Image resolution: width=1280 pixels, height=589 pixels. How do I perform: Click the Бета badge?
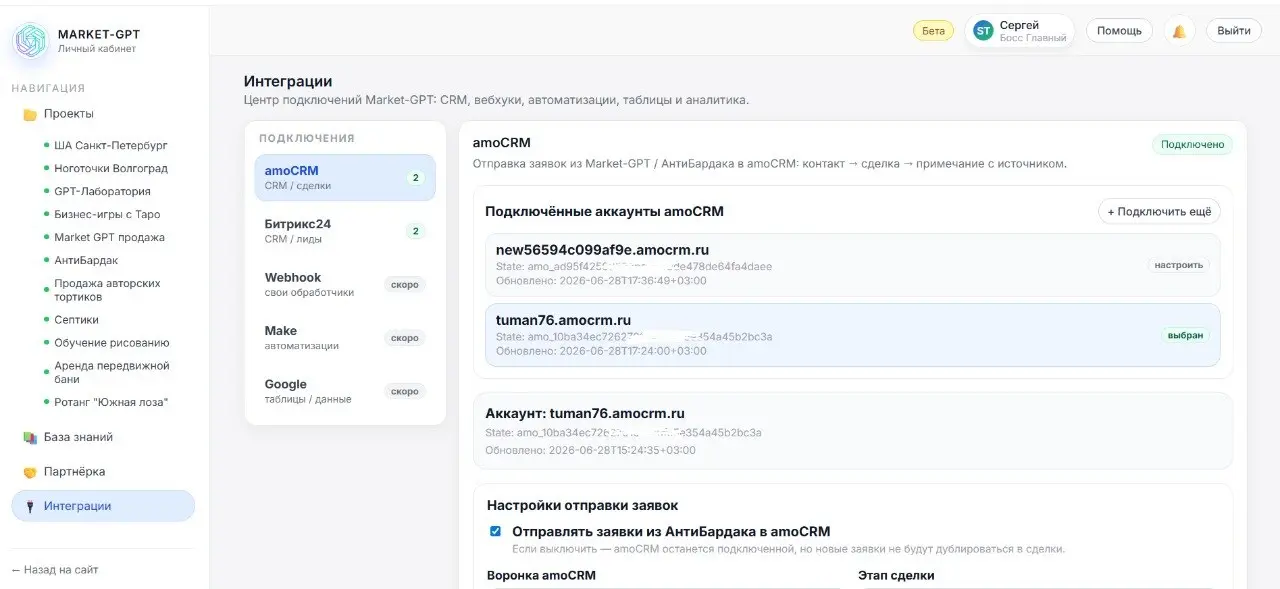pos(933,31)
